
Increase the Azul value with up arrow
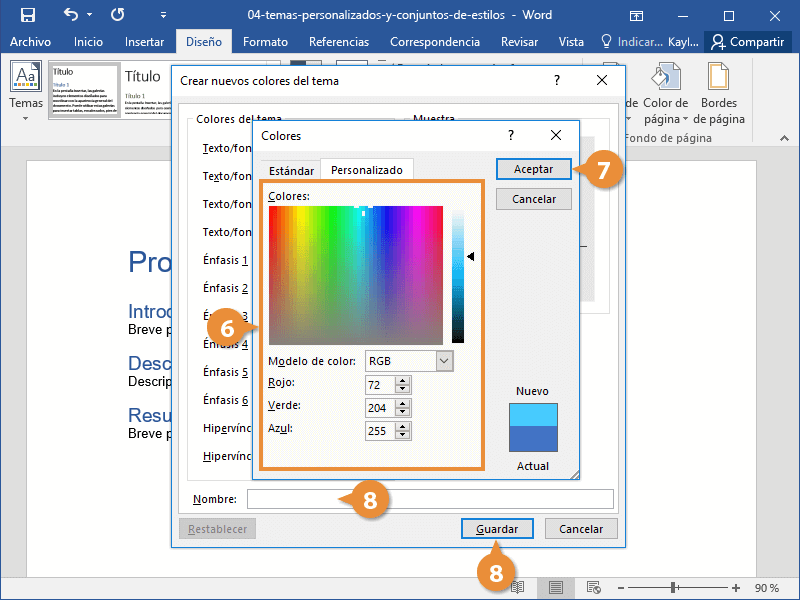403,427
